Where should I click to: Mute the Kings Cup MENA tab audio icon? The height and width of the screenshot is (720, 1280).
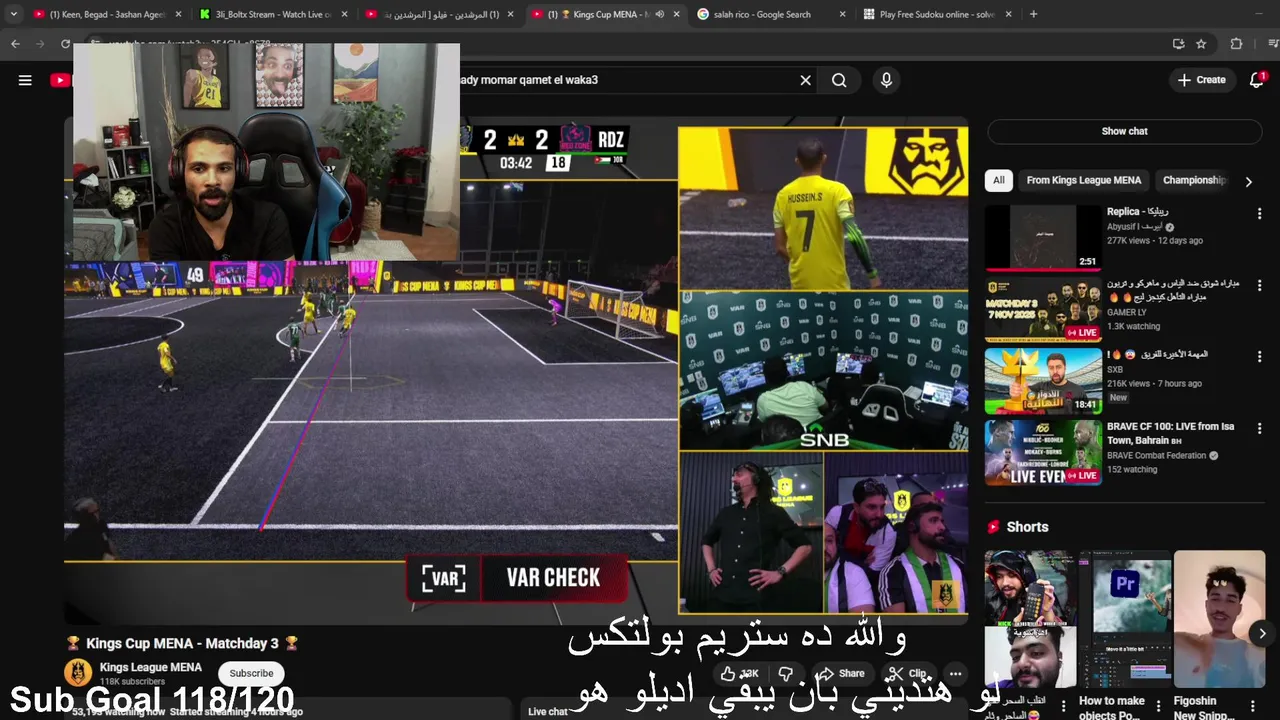(x=659, y=14)
